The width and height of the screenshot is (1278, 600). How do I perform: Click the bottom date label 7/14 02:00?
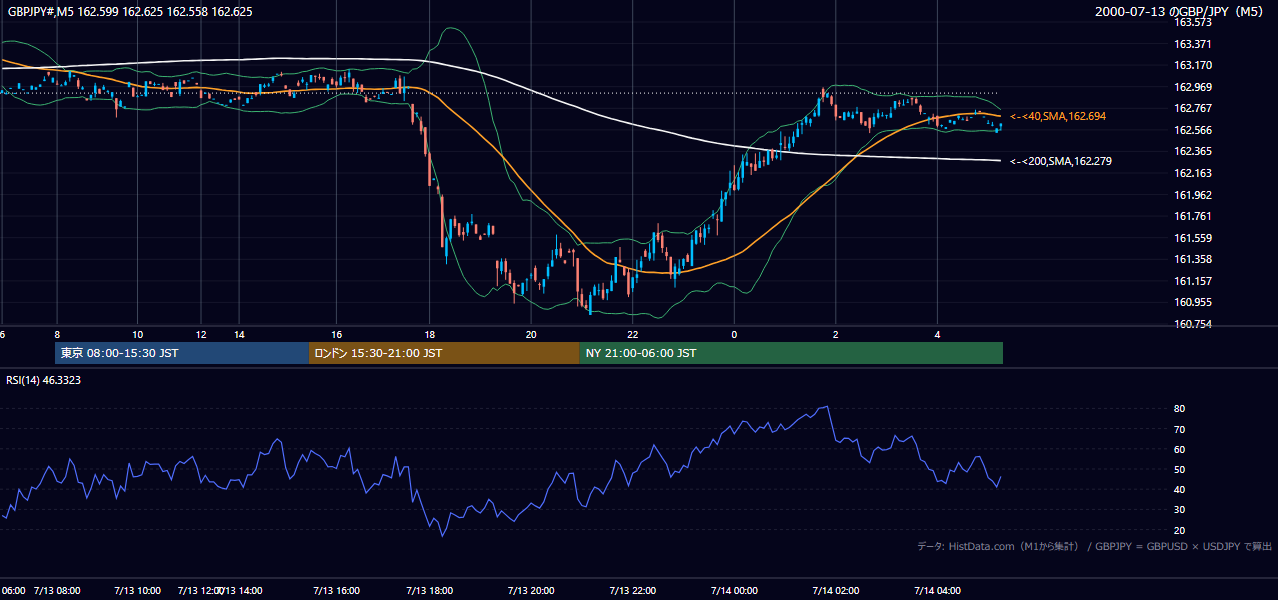click(836, 591)
